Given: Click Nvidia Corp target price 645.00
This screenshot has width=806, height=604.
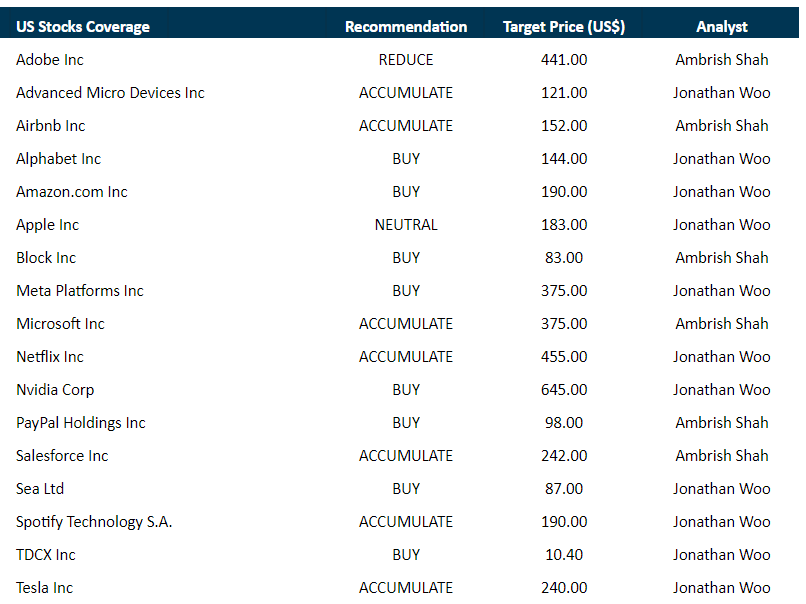Looking at the screenshot, I should (x=564, y=390).
